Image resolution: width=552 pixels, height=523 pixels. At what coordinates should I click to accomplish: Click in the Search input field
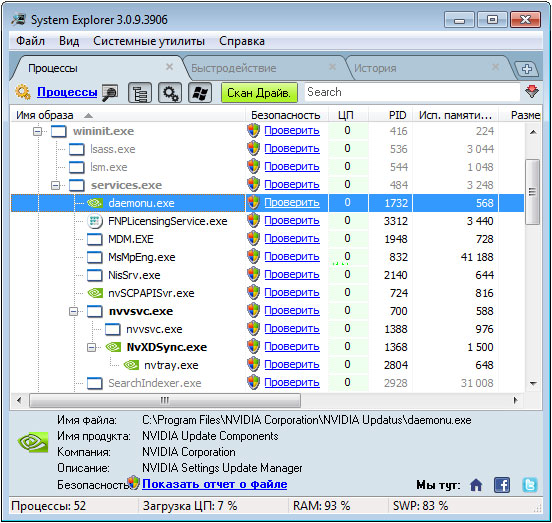412,92
